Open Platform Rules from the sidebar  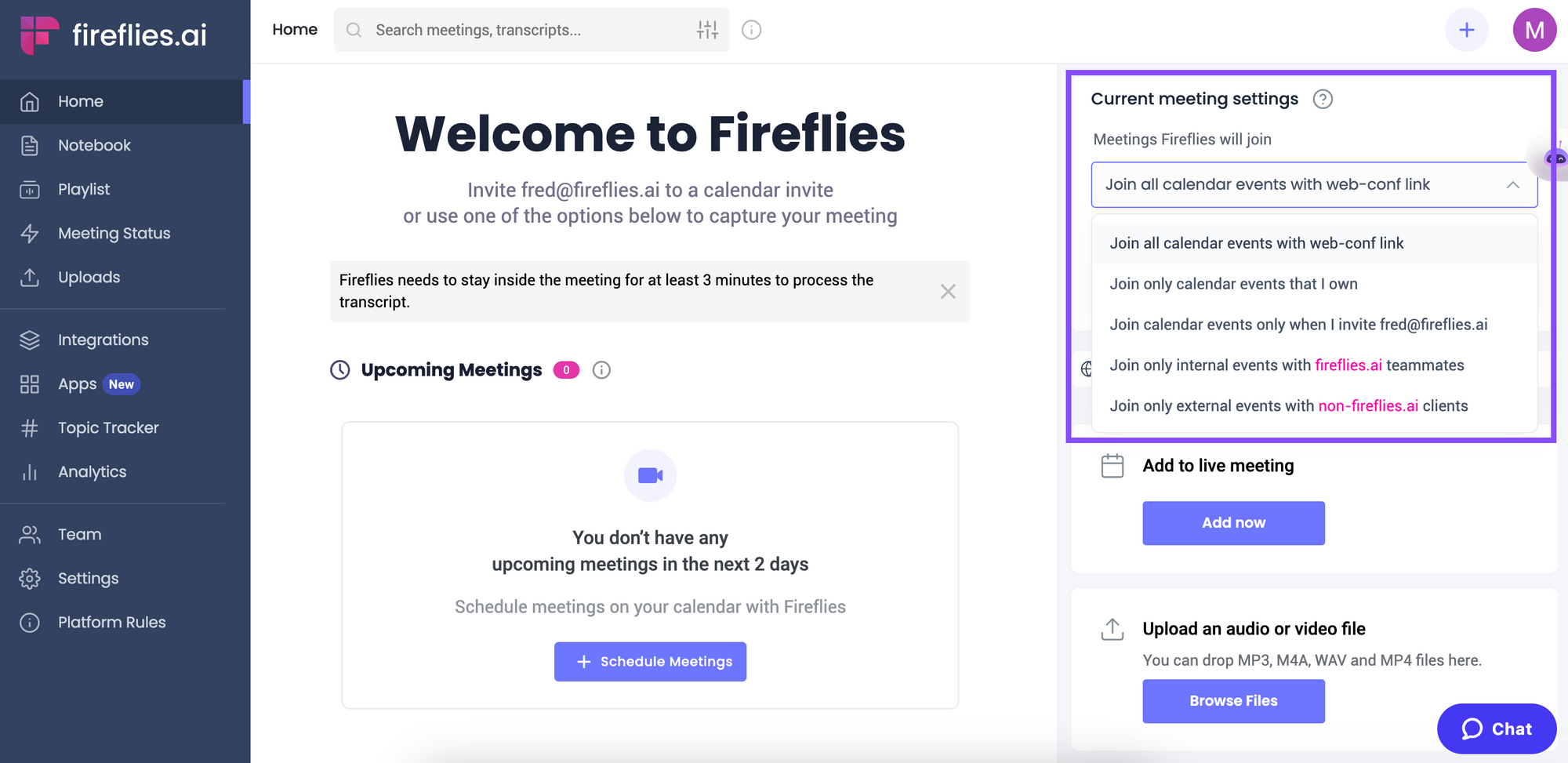[111, 622]
